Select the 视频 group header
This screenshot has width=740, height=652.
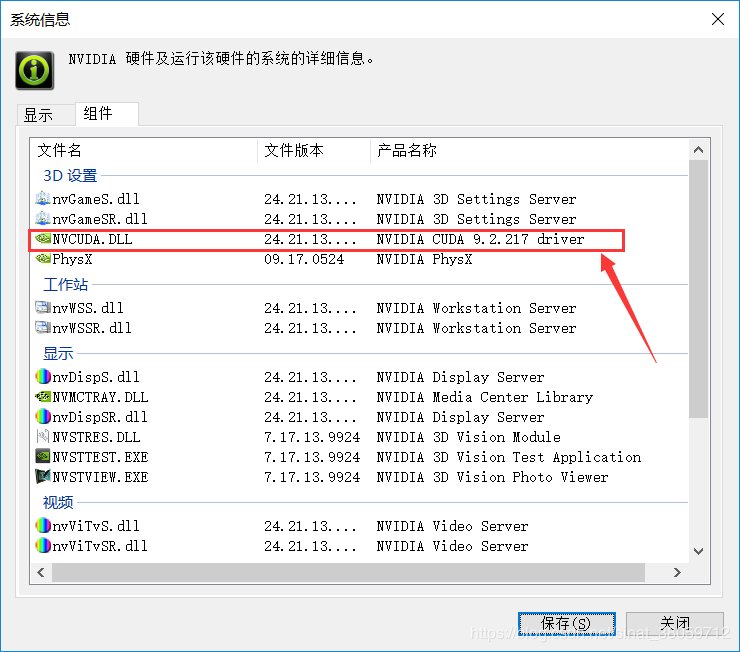pyautogui.click(x=58, y=502)
